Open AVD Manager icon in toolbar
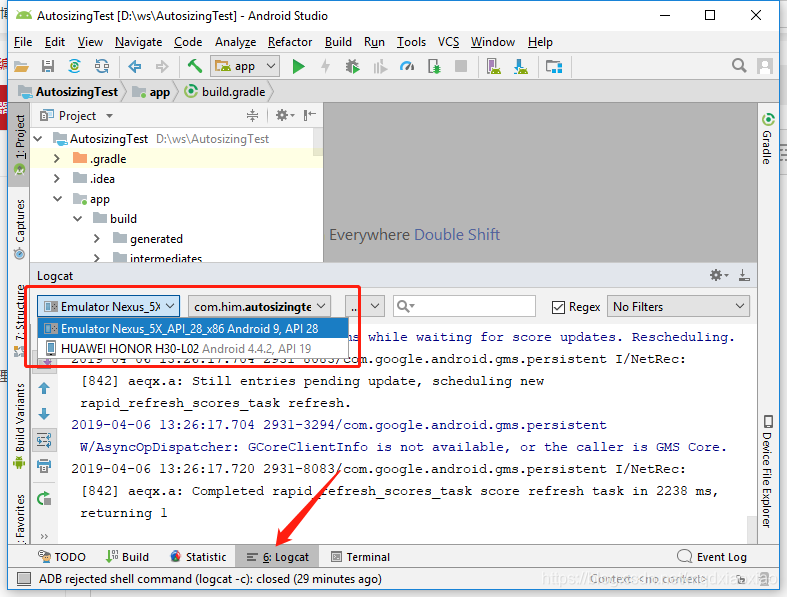Viewport: 787px width, 597px height. click(x=493, y=66)
